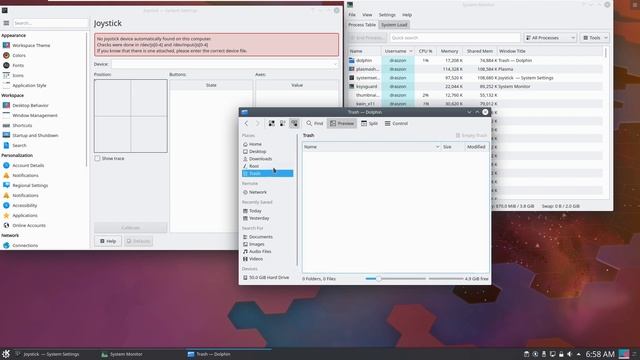Toggle Preview in Dolphin toolbar
The height and width of the screenshot is (360, 640).
pyautogui.click(x=342, y=123)
